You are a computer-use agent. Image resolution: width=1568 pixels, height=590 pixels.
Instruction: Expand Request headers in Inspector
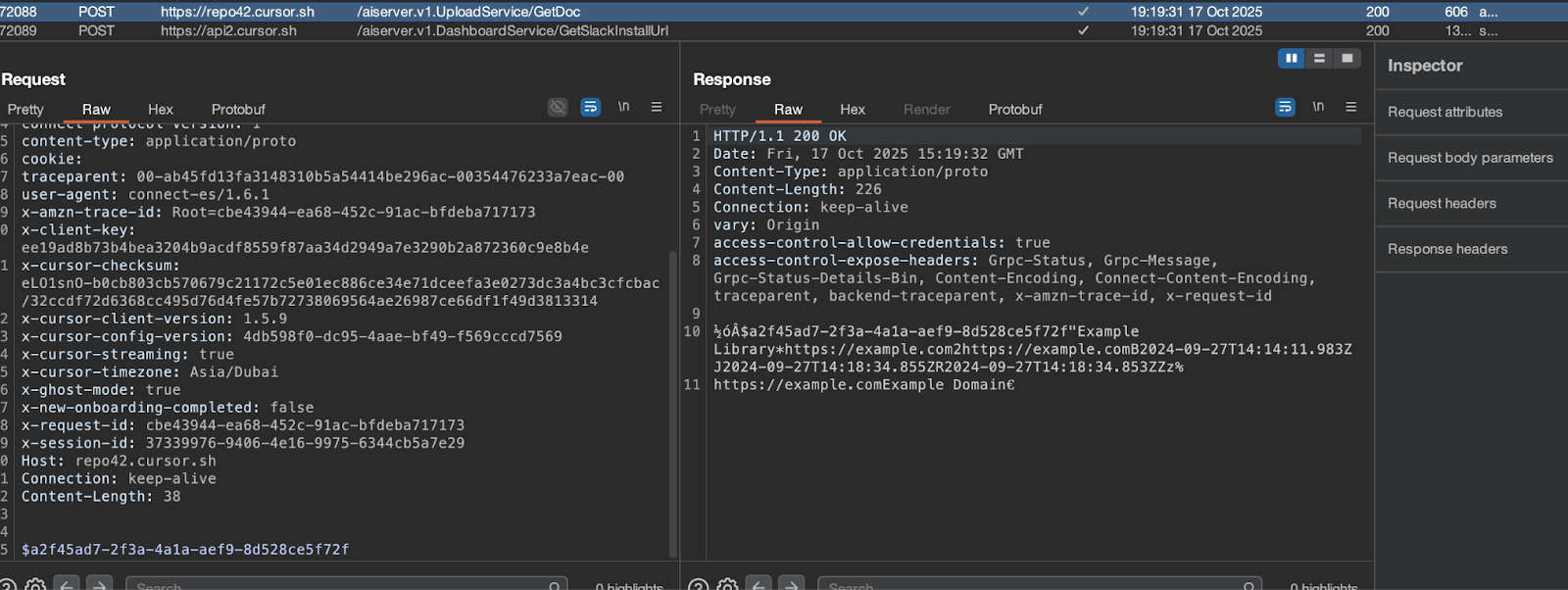(x=1471, y=204)
